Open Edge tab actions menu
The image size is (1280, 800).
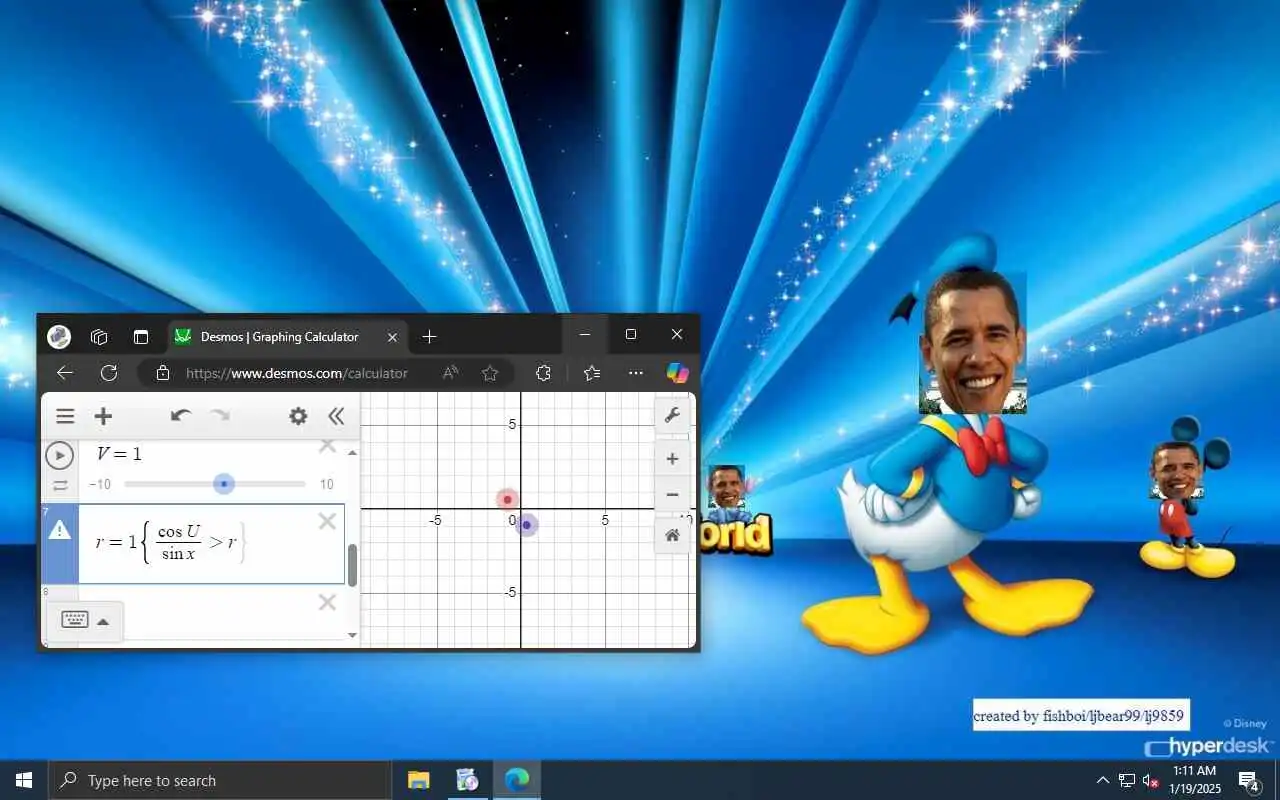click(x=140, y=337)
